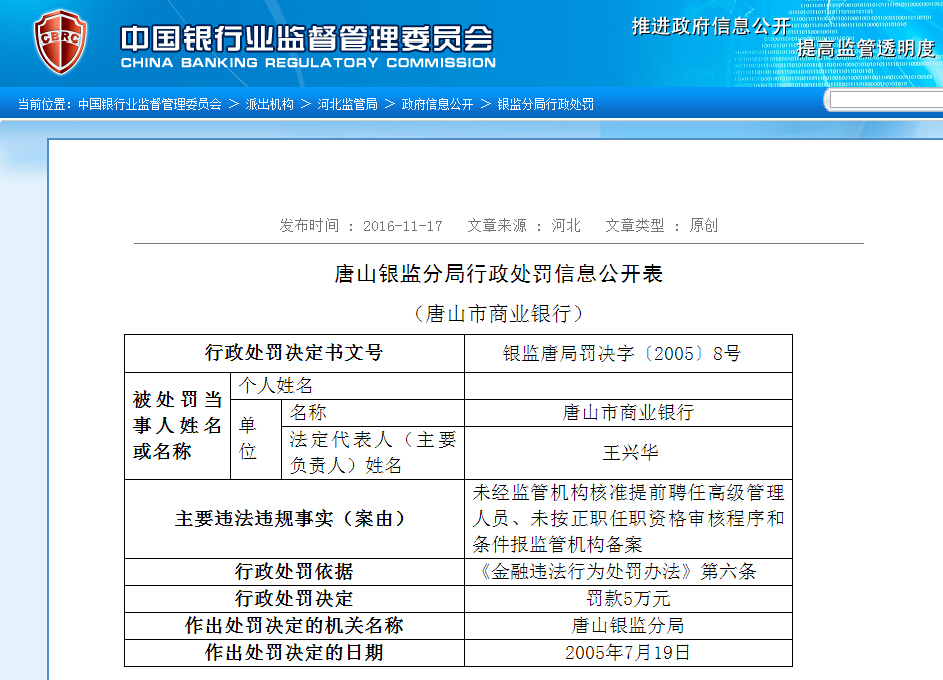
Task: Click the publish date 2016-11-17
Action: tap(402, 226)
